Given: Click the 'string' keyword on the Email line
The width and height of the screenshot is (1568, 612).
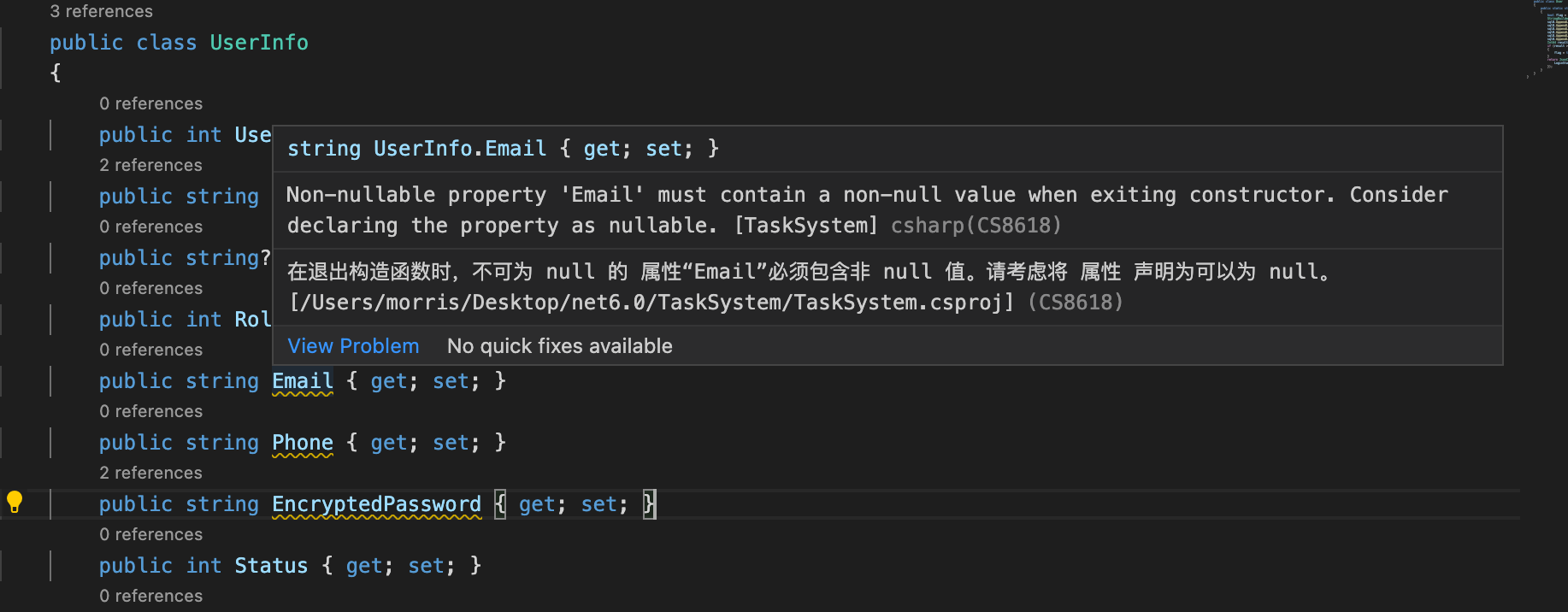Looking at the screenshot, I should coord(222,381).
